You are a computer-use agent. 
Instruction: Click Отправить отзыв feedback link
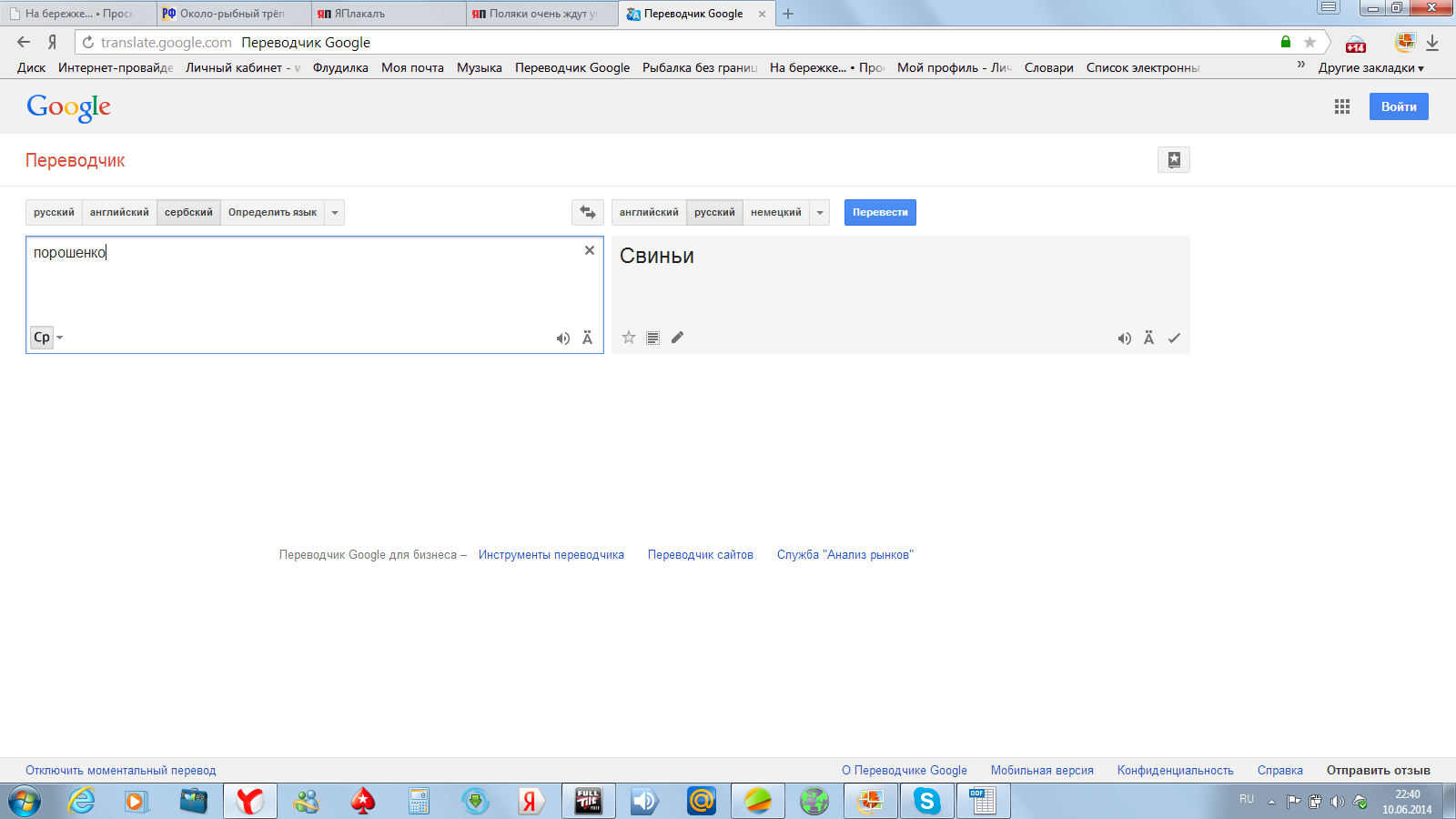coord(1379,771)
